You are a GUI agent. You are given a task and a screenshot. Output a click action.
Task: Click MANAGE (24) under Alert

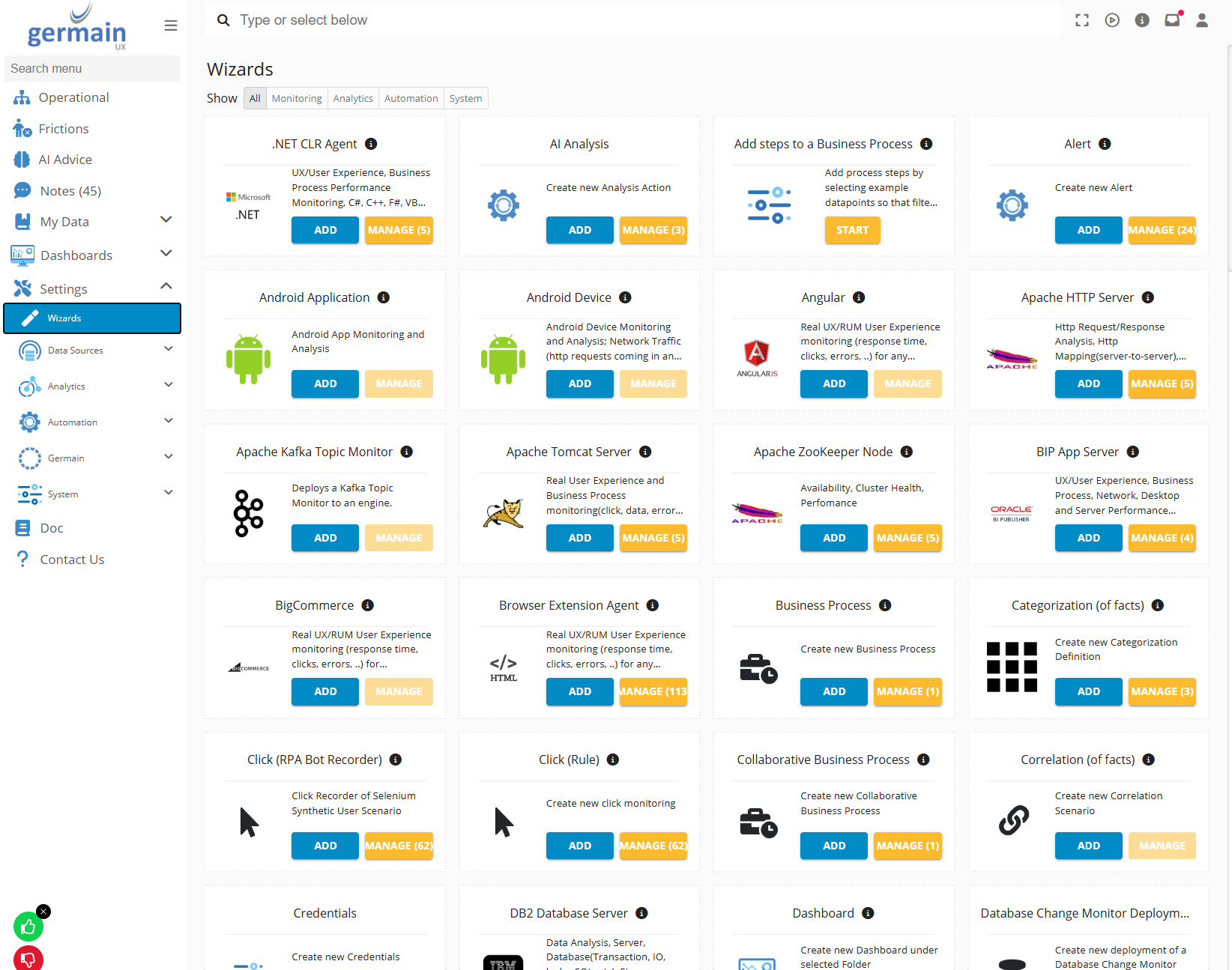coord(1162,230)
